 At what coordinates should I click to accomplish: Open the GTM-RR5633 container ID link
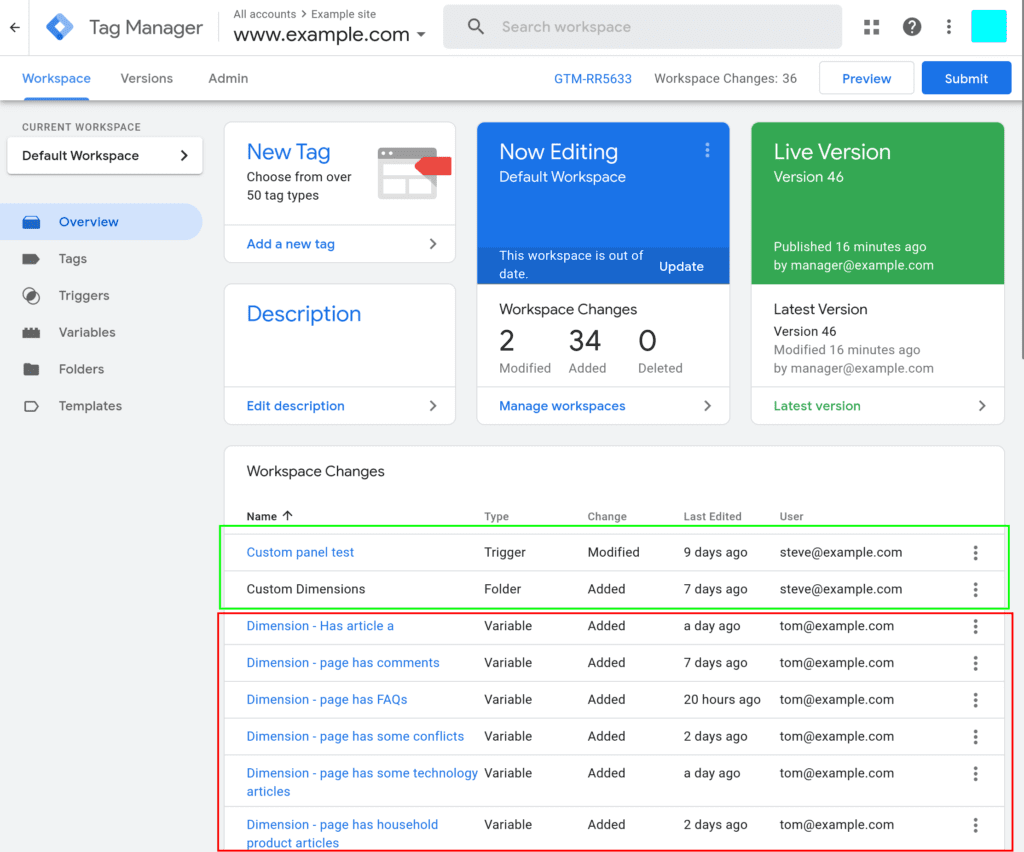pos(592,79)
